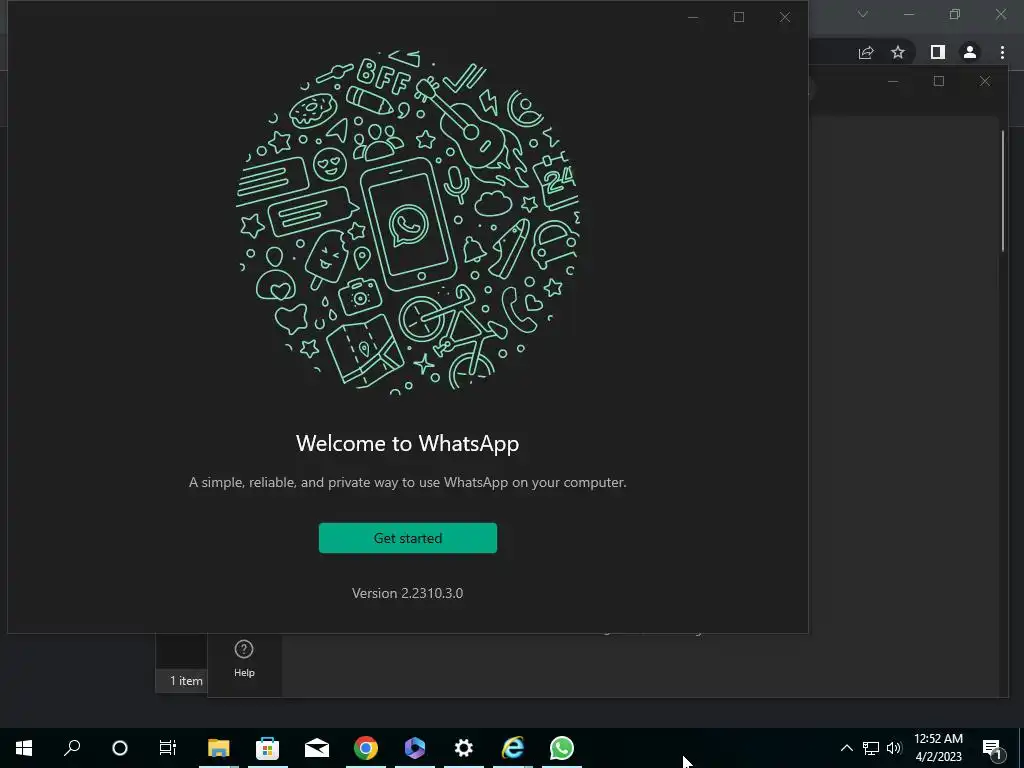This screenshot has height=768, width=1024.
Task: Maximize the WhatsApp window
Action: [x=739, y=17]
